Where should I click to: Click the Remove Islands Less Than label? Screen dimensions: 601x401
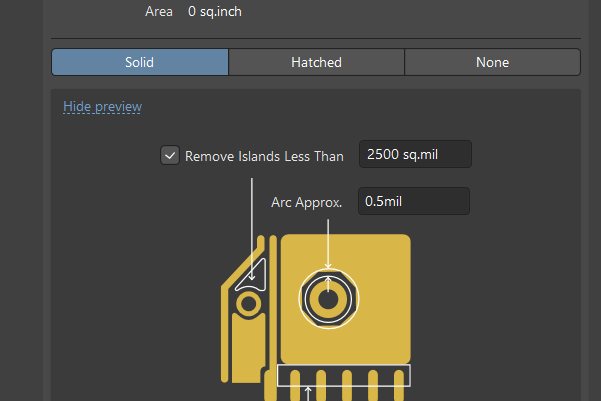pos(264,156)
